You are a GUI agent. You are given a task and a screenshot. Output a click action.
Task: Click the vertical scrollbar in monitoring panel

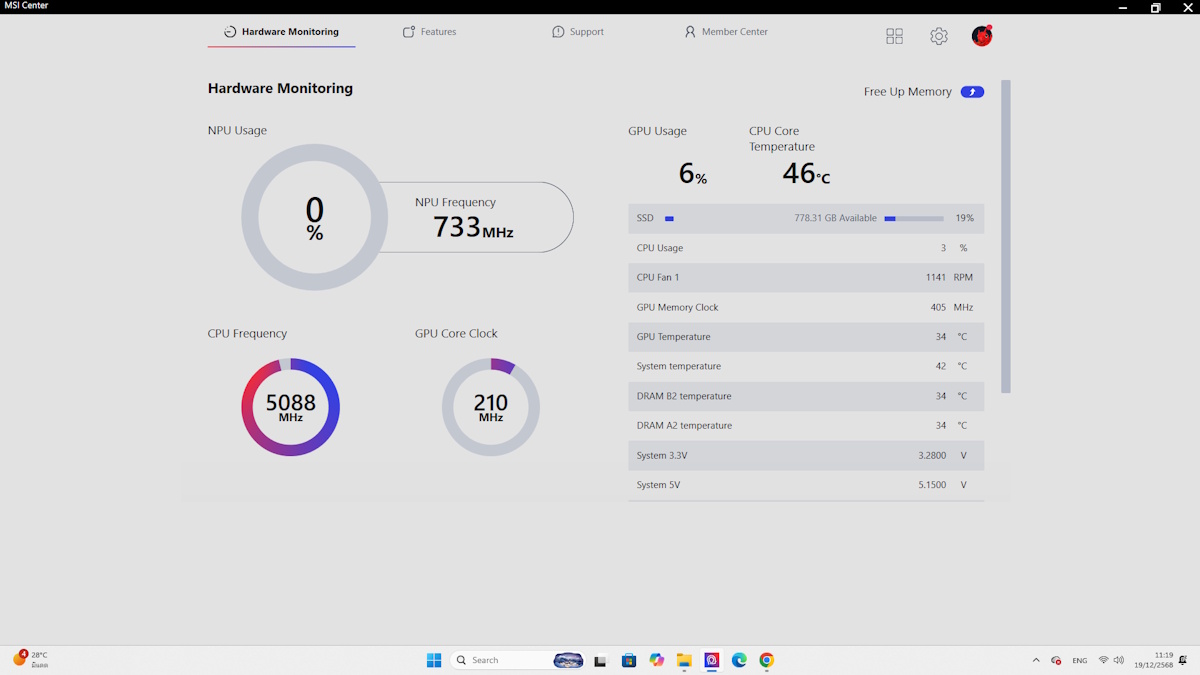[1006, 236]
